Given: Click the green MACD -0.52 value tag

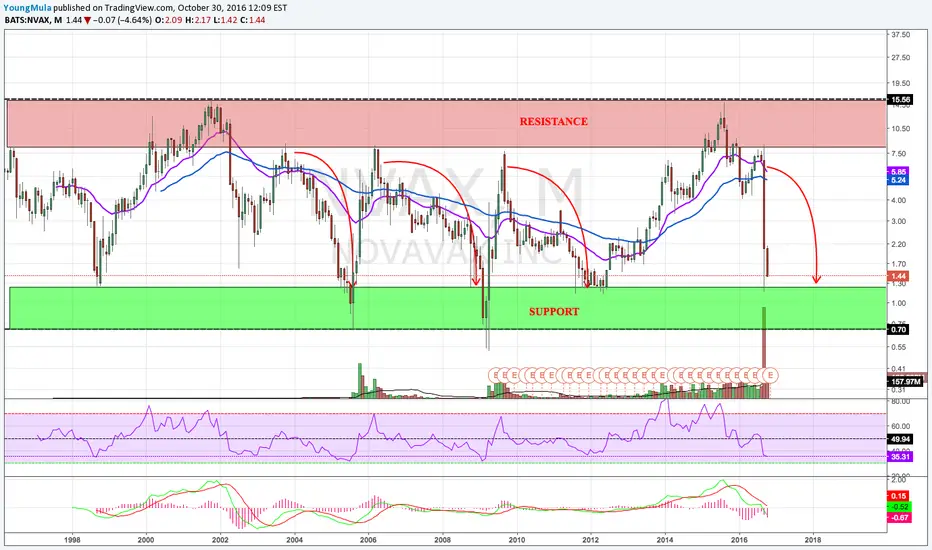Looking at the screenshot, I should point(899,507).
